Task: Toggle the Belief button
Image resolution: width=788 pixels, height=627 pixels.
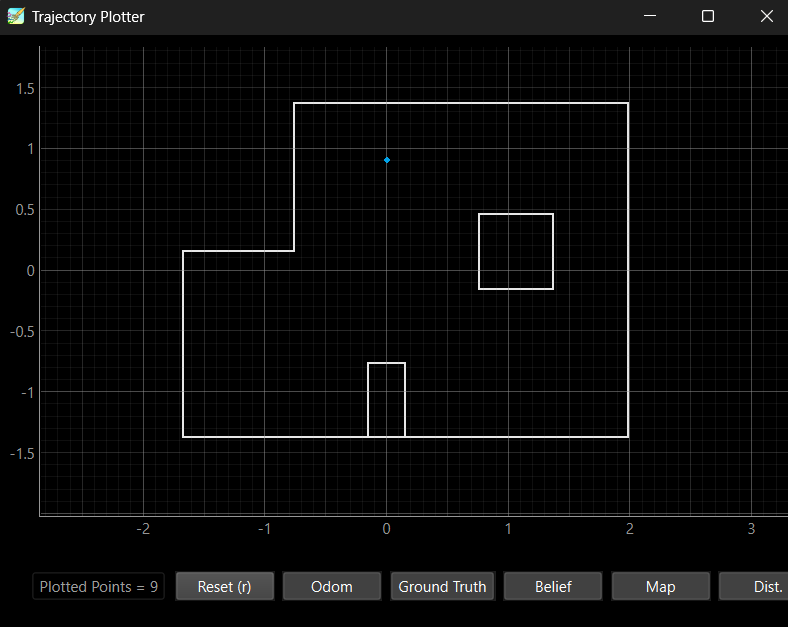Action: (553, 586)
